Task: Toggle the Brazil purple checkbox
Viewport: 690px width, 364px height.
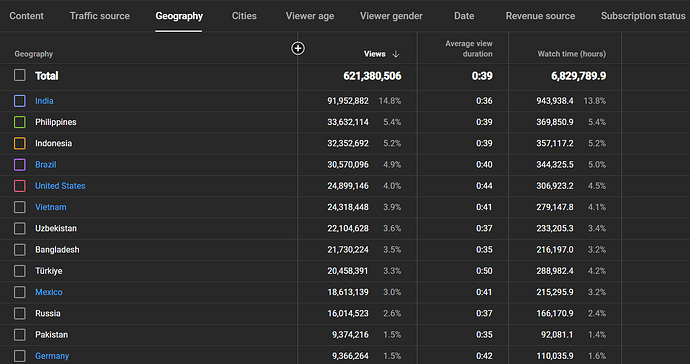Action: 20,165
